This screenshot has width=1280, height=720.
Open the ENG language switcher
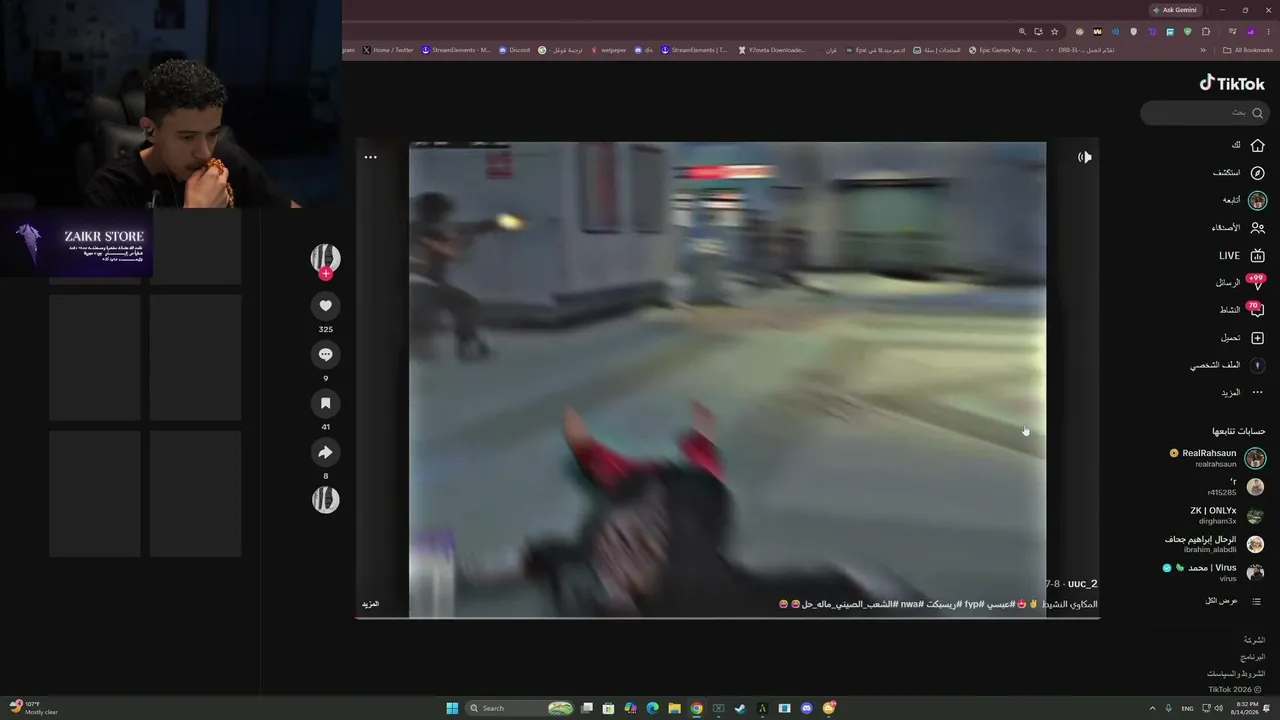(1186, 708)
